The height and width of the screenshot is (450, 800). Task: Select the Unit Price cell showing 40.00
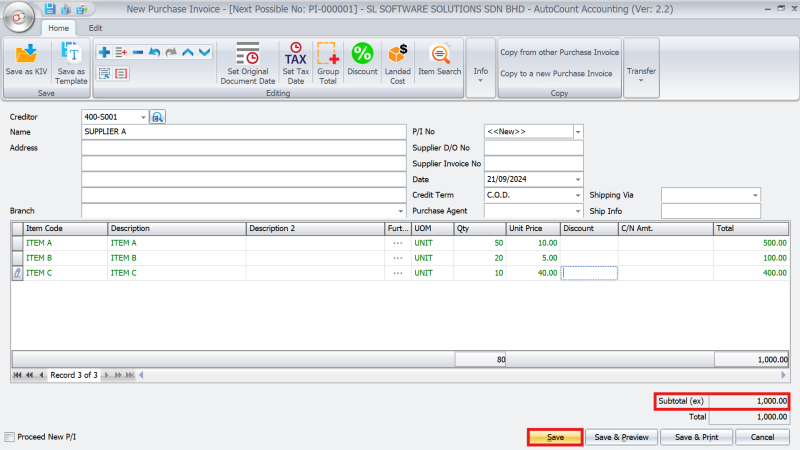point(533,273)
